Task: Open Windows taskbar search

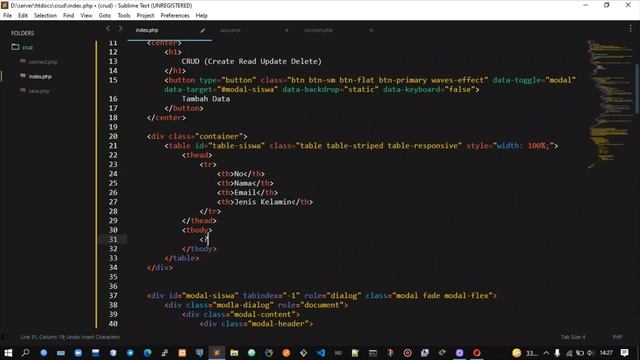Action: pos(25,353)
